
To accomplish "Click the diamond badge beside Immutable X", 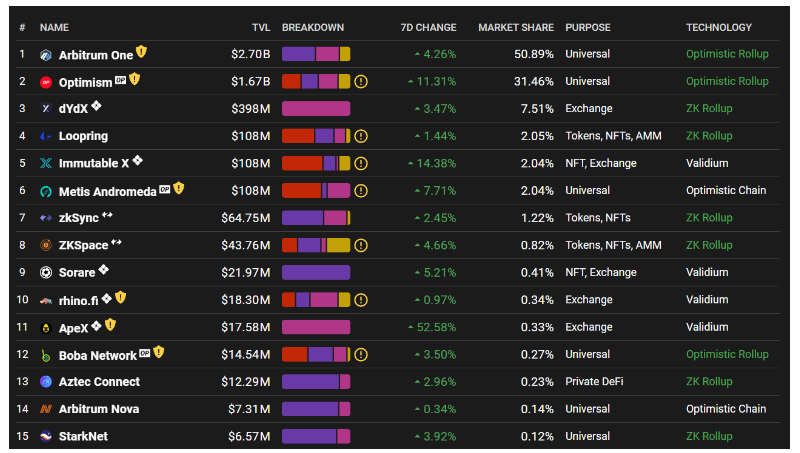I will click(137, 161).
